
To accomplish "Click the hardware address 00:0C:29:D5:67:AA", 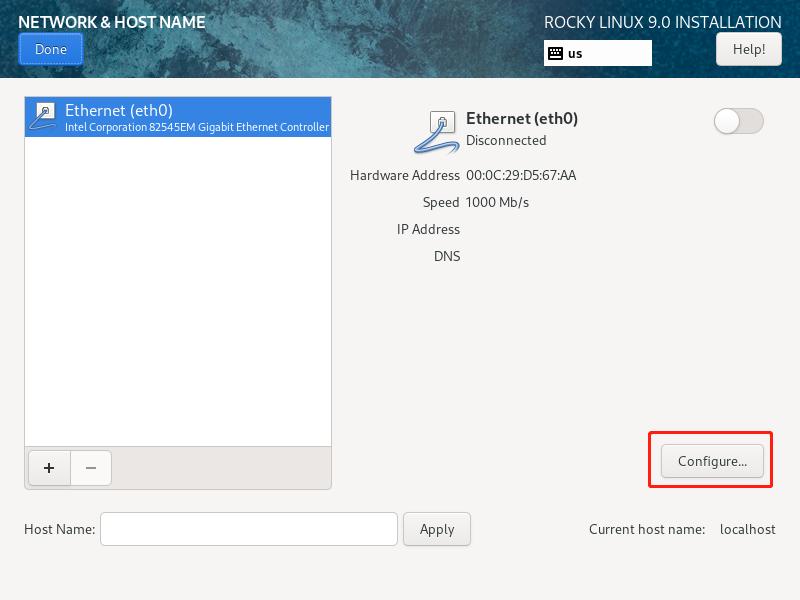I will pyautogui.click(x=521, y=175).
